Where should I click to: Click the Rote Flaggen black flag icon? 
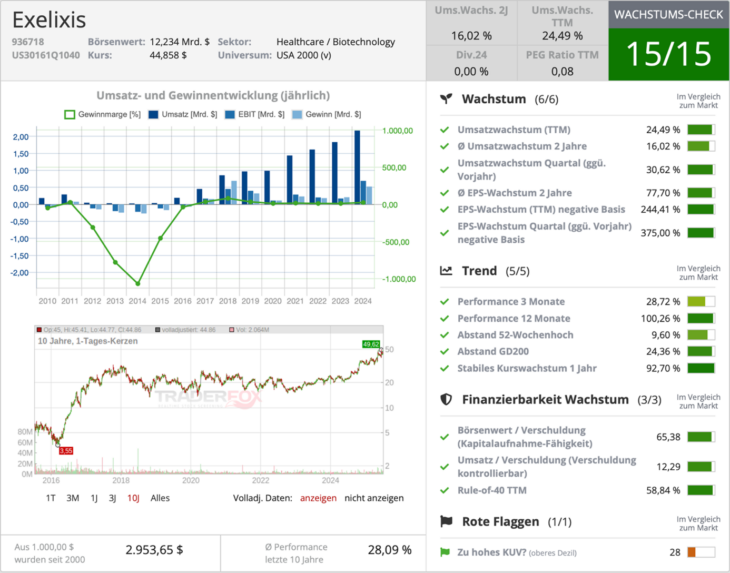coord(446,521)
